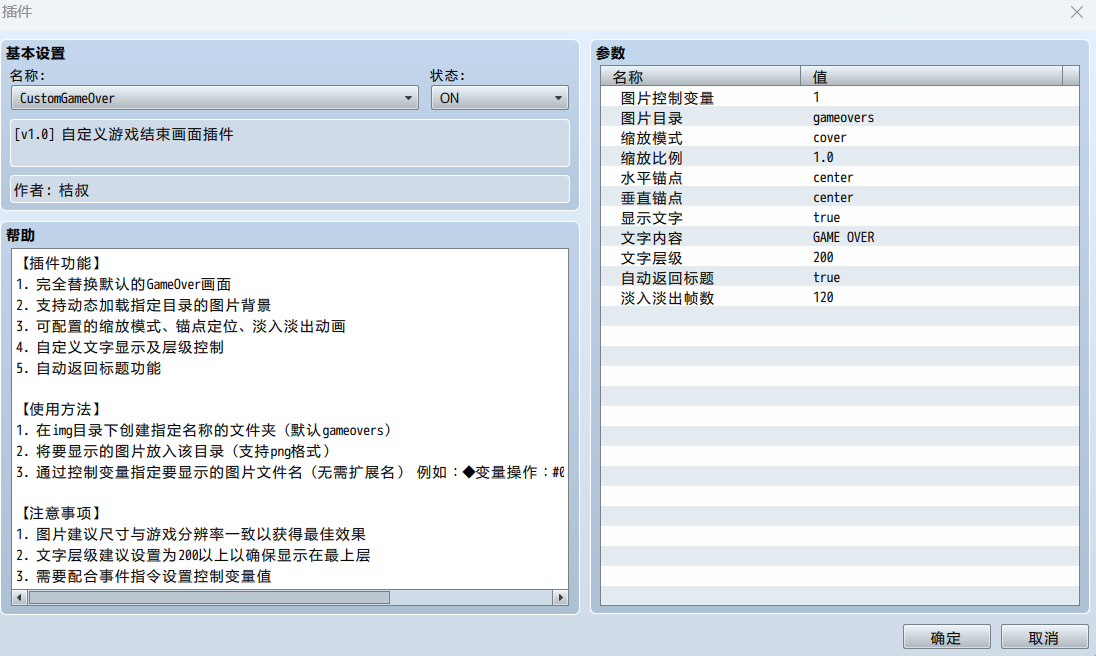Select the 图片目录 parameter name

point(651,118)
